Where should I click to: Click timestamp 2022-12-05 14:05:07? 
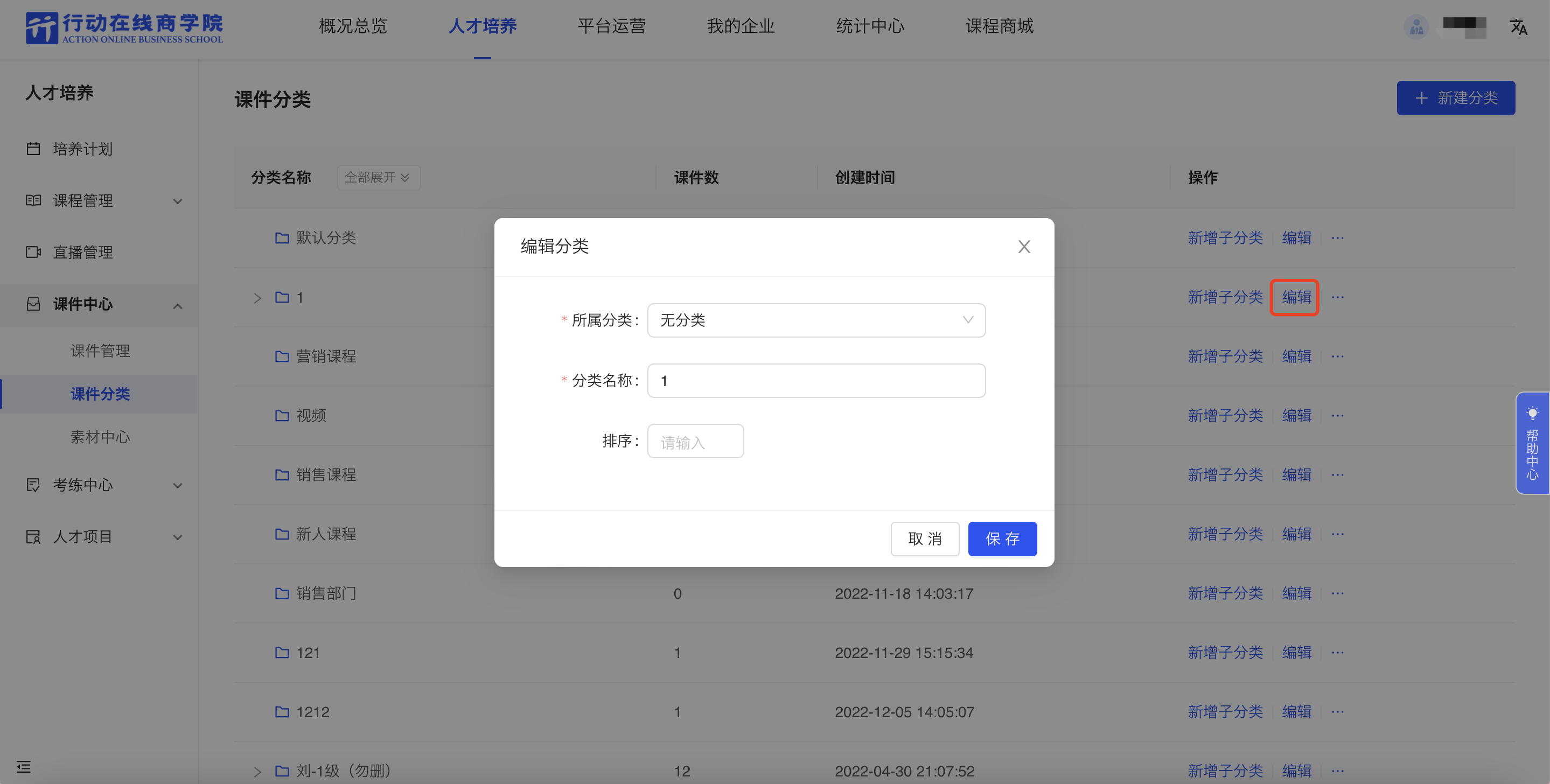904,712
